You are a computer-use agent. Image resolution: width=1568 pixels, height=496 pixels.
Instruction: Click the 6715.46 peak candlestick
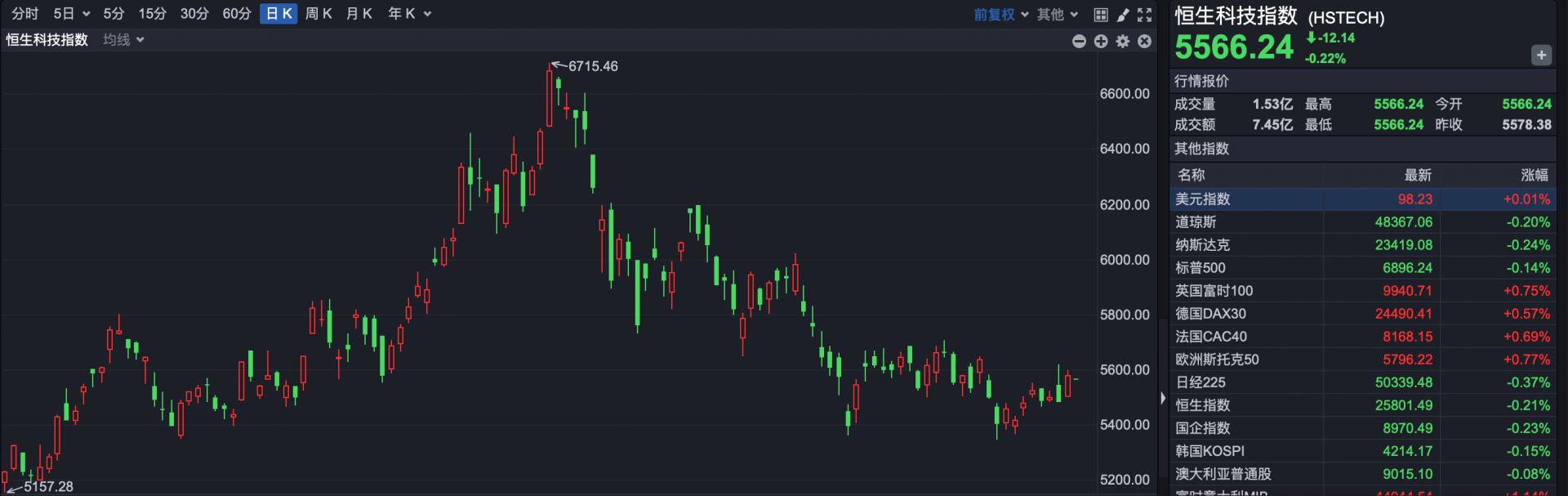[550, 98]
